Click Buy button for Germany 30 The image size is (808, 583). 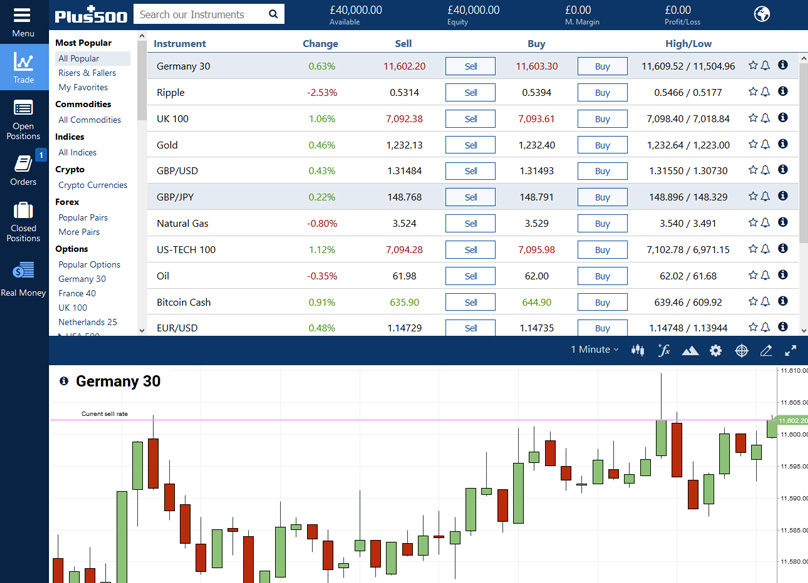602,66
